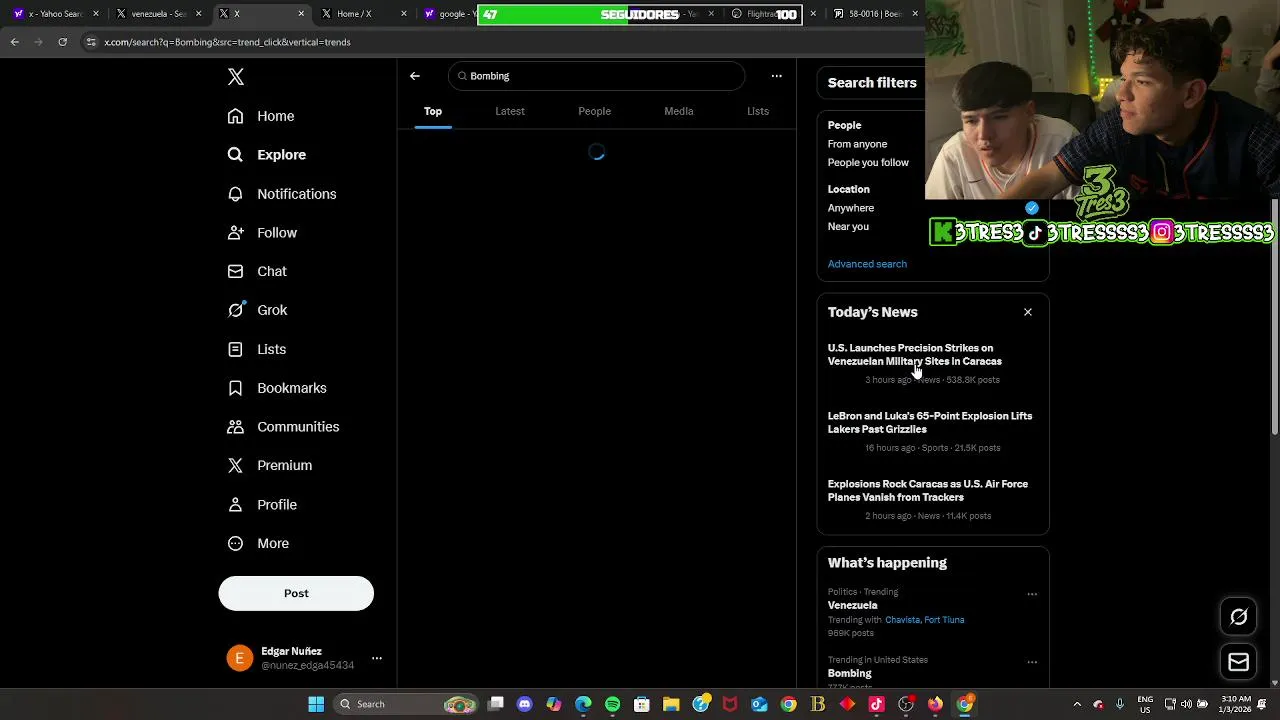
Task: Open more options for Venezuela trend
Action: point(1032,594)
